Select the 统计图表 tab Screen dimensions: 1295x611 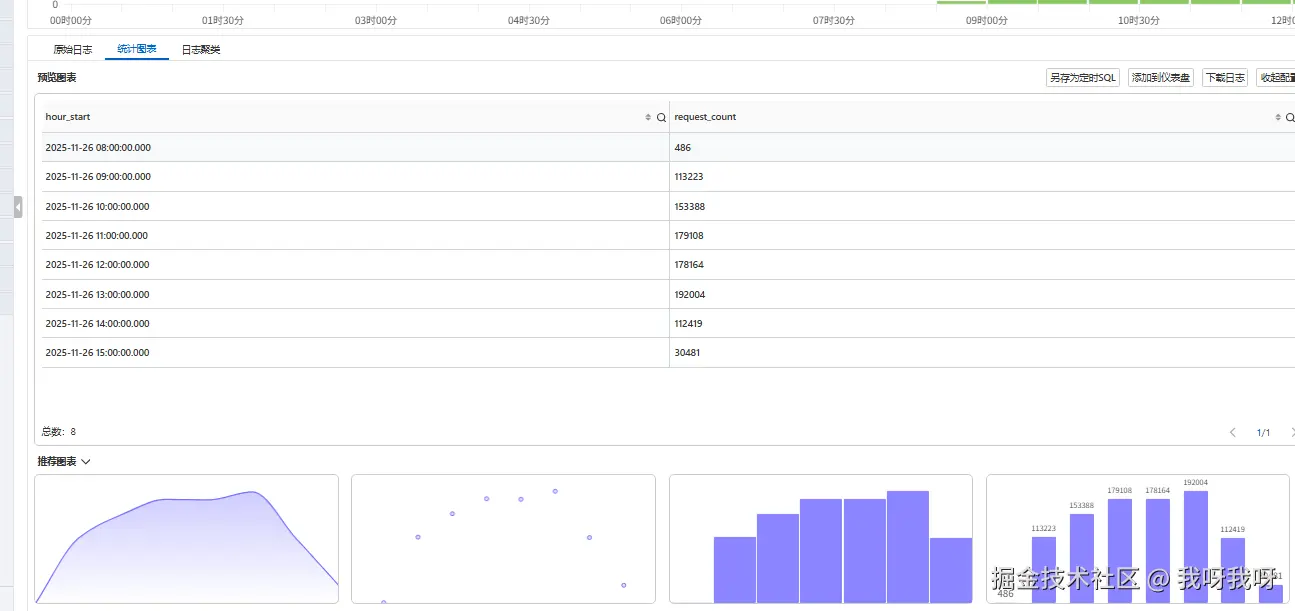[137, 49]
